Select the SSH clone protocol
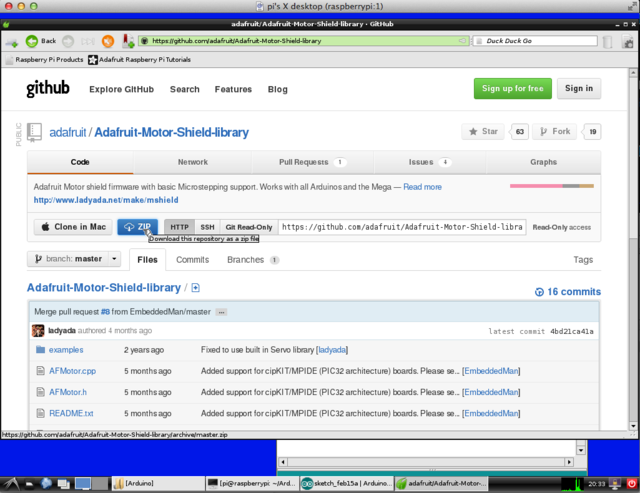The image size is (640, 493). [x=206, y=227]
